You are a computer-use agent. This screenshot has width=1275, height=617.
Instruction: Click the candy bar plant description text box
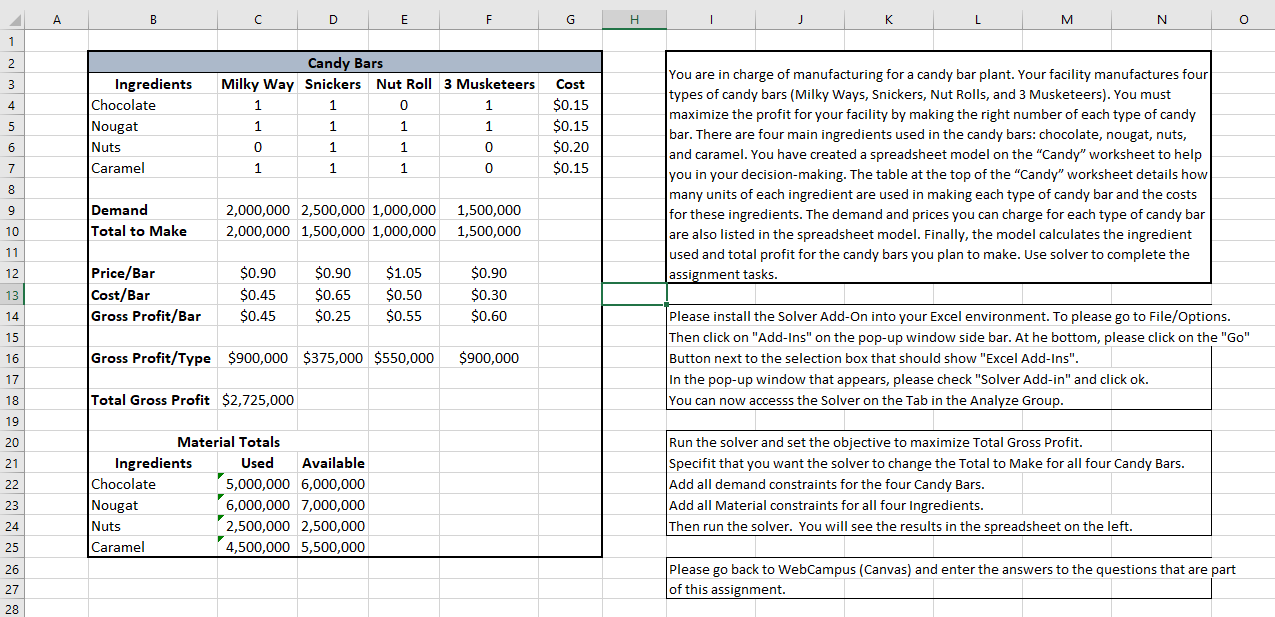click(x=939, y=168)
